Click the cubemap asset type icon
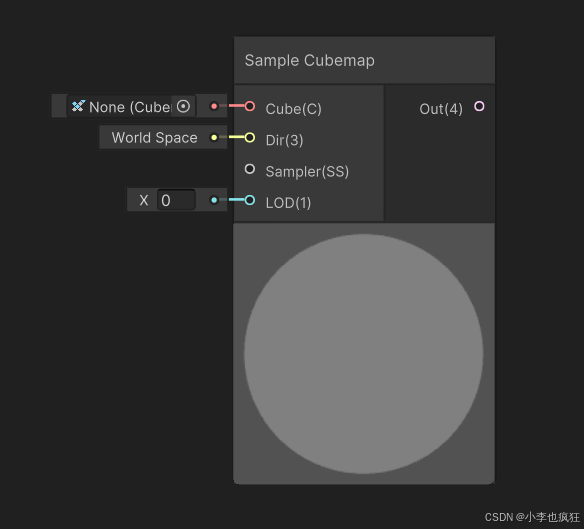This screenshot has height=529, width=584. (x=78, y=106)
